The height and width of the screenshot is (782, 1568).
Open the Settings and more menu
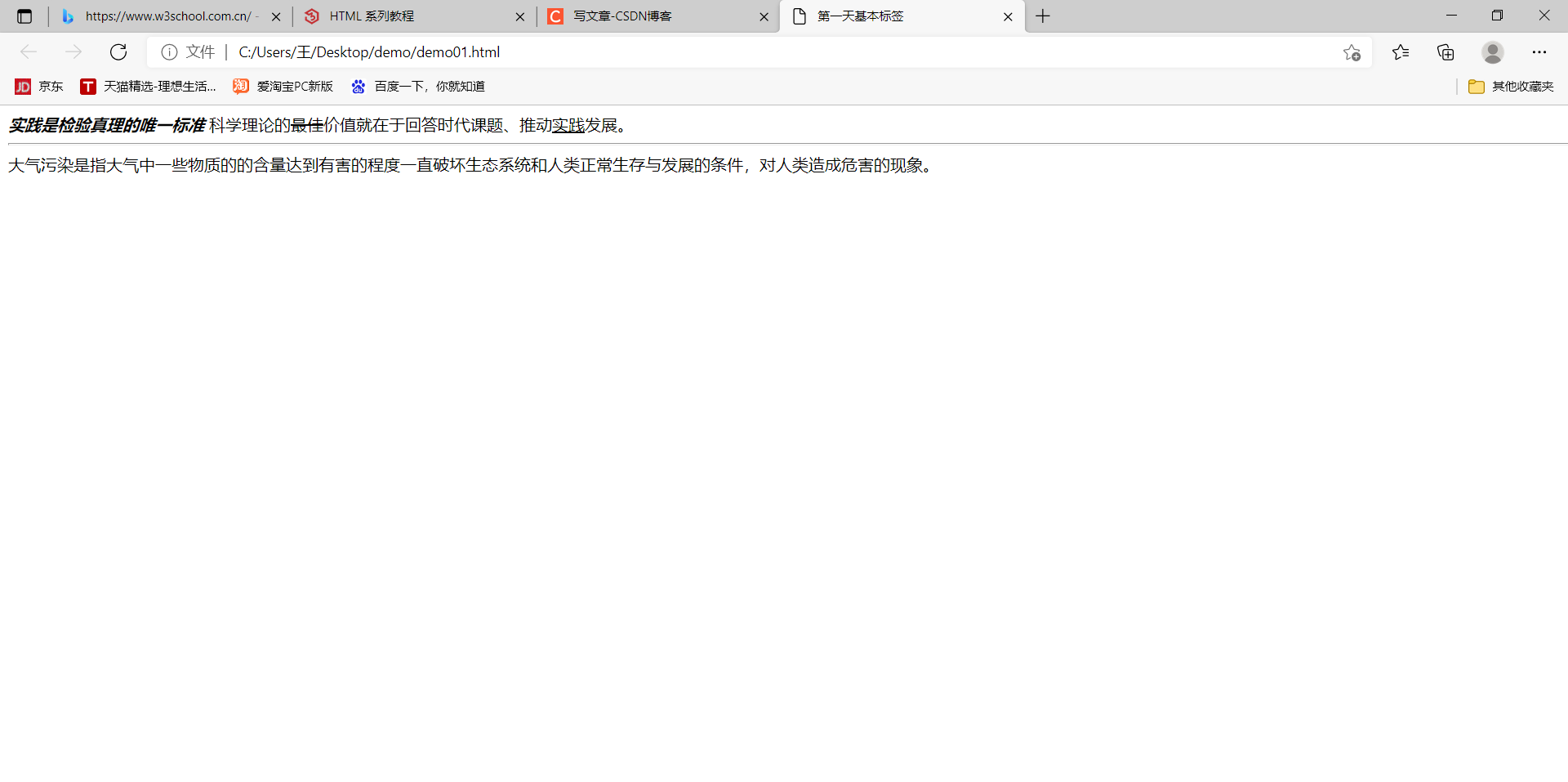1540,51
